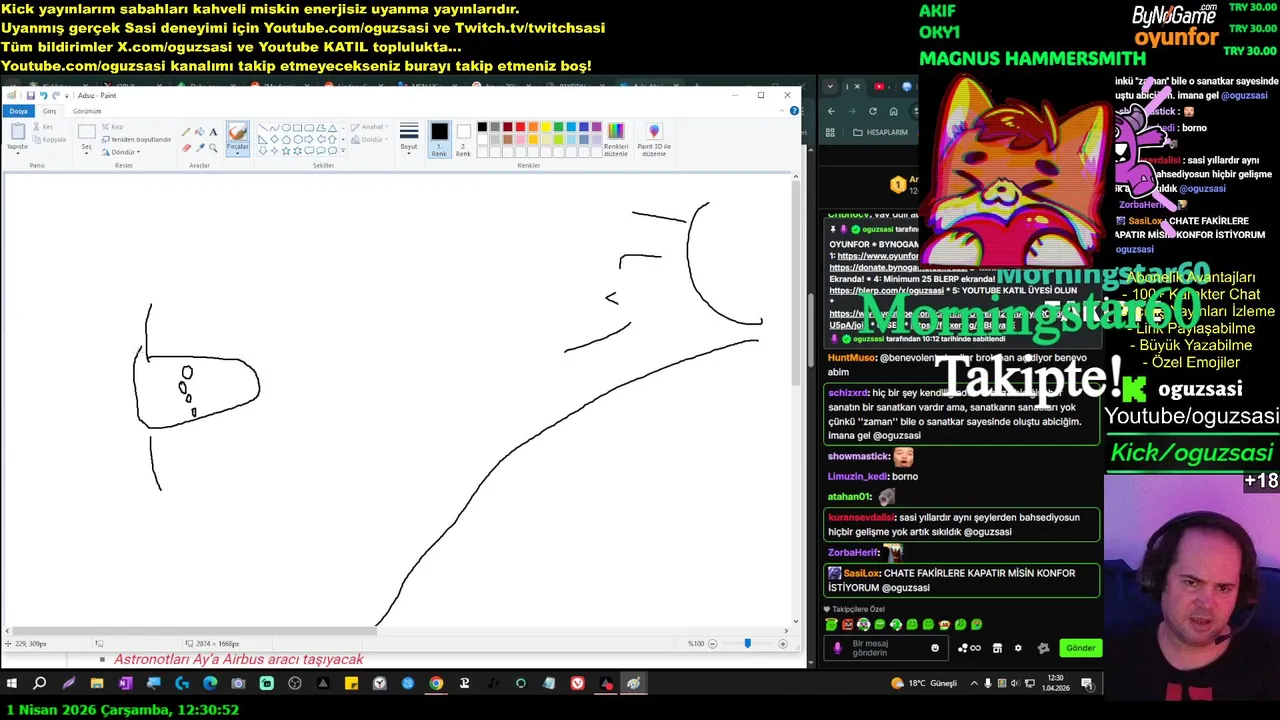Open Paint 3D ile düzenle
Image resolution: width=1280 pixels, height=720 pixels.
click(x=654, y=138)
